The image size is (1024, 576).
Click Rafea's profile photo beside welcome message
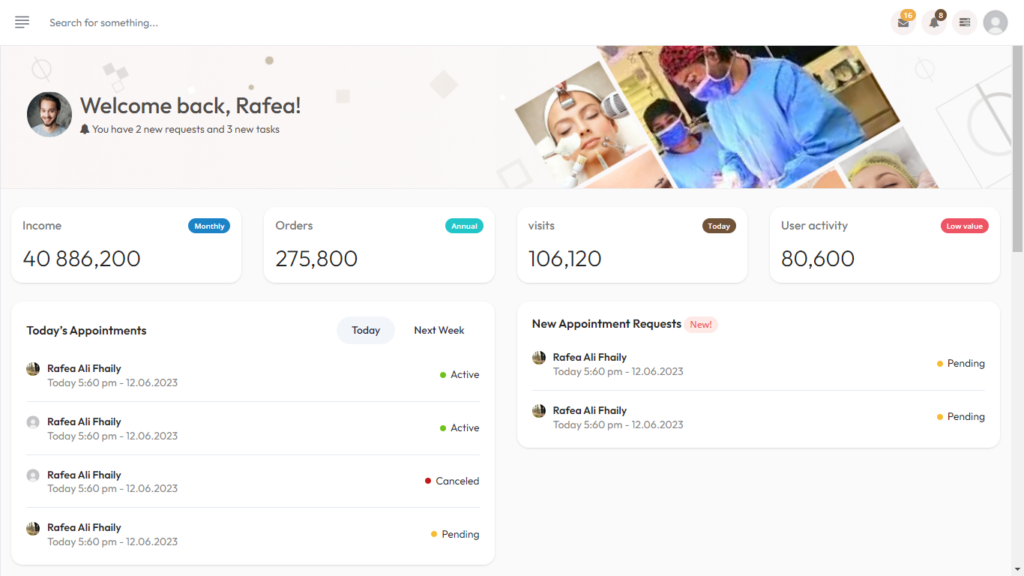coord(49,114)
